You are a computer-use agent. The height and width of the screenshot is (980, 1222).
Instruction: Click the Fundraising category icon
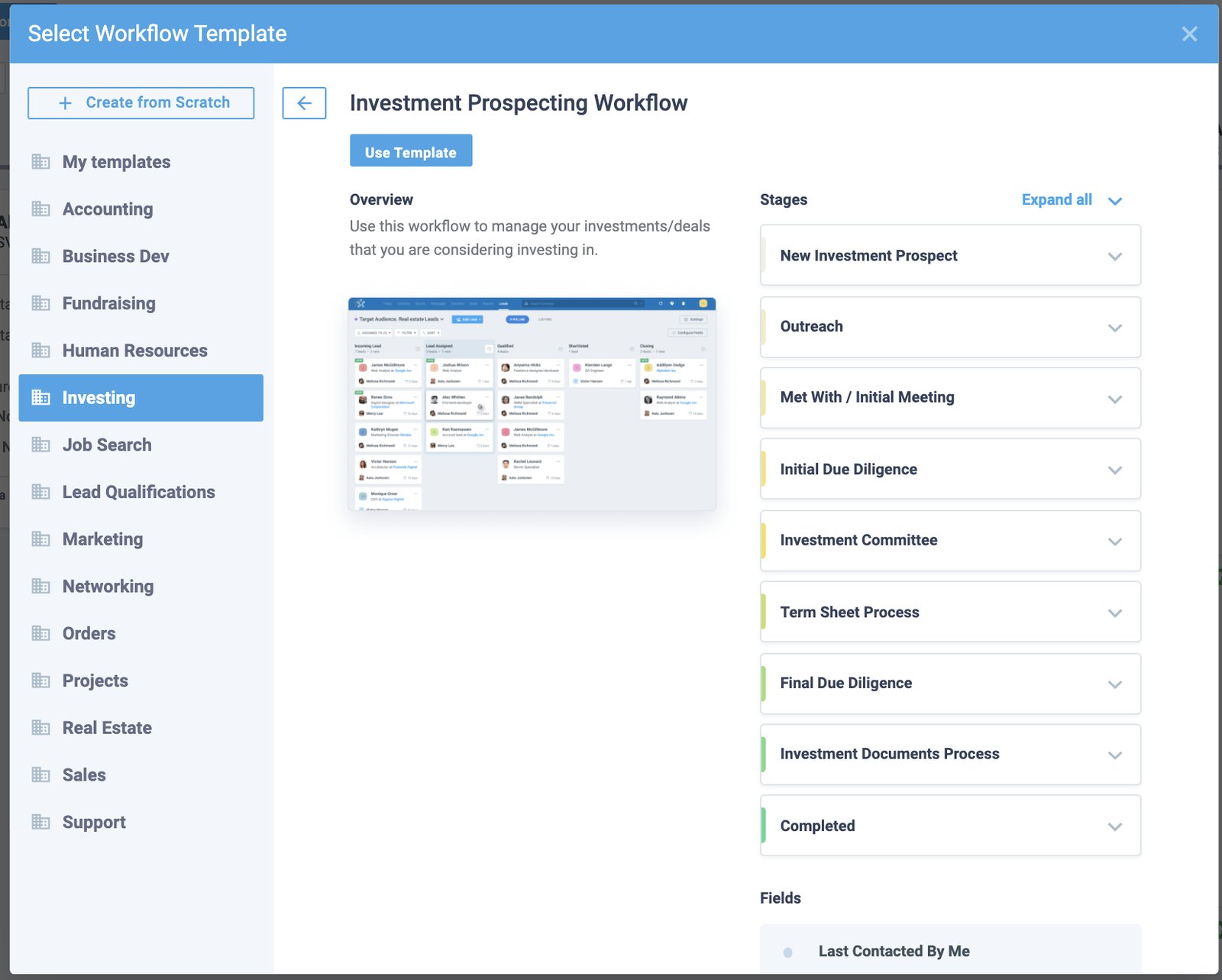(x=42, y=303)
